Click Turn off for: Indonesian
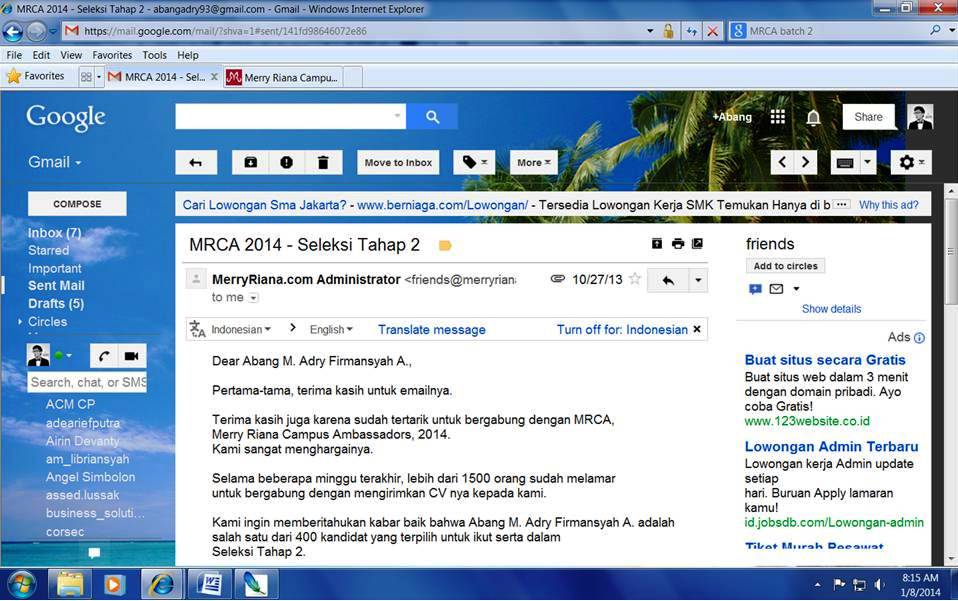The width and height of the screenshot is (958, 601). pyautogui.click(x=622, y=330)
